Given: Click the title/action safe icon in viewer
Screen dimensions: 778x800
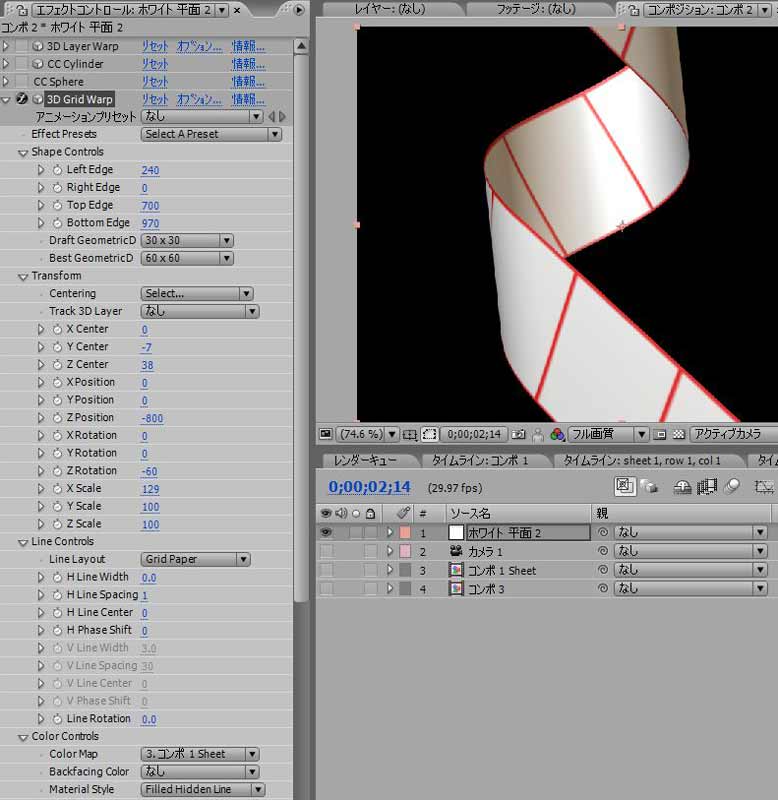Looking at the screenshot, I should (x=410, y=435).
